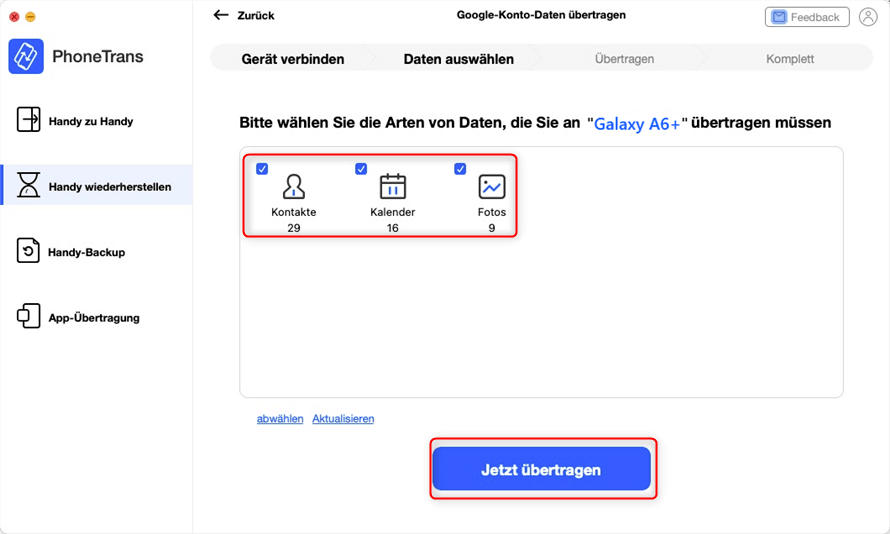Image resolution: width=890 pixels, height=534 pixels.
Task: Click the Kalender count 16
Action: tap(393, 228)
